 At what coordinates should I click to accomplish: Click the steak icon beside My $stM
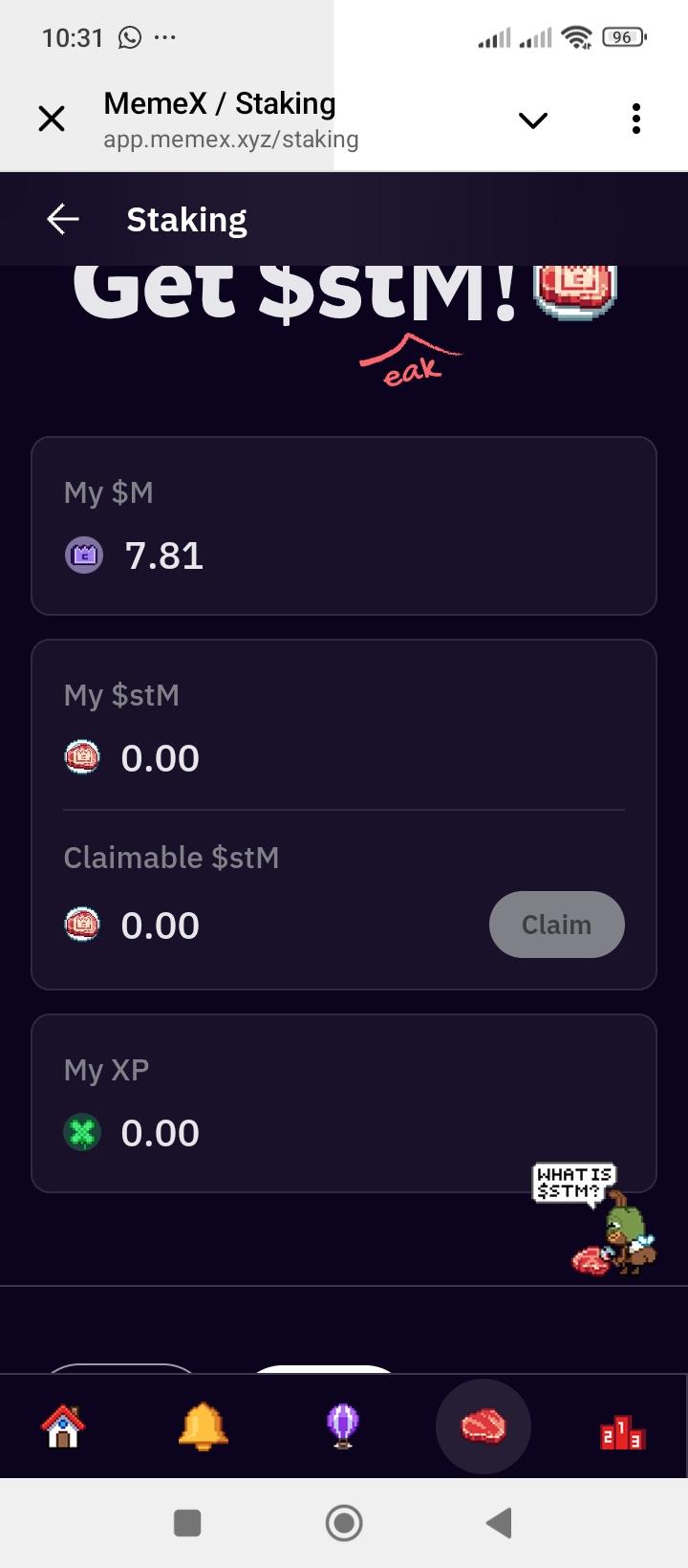coord(82,758)
